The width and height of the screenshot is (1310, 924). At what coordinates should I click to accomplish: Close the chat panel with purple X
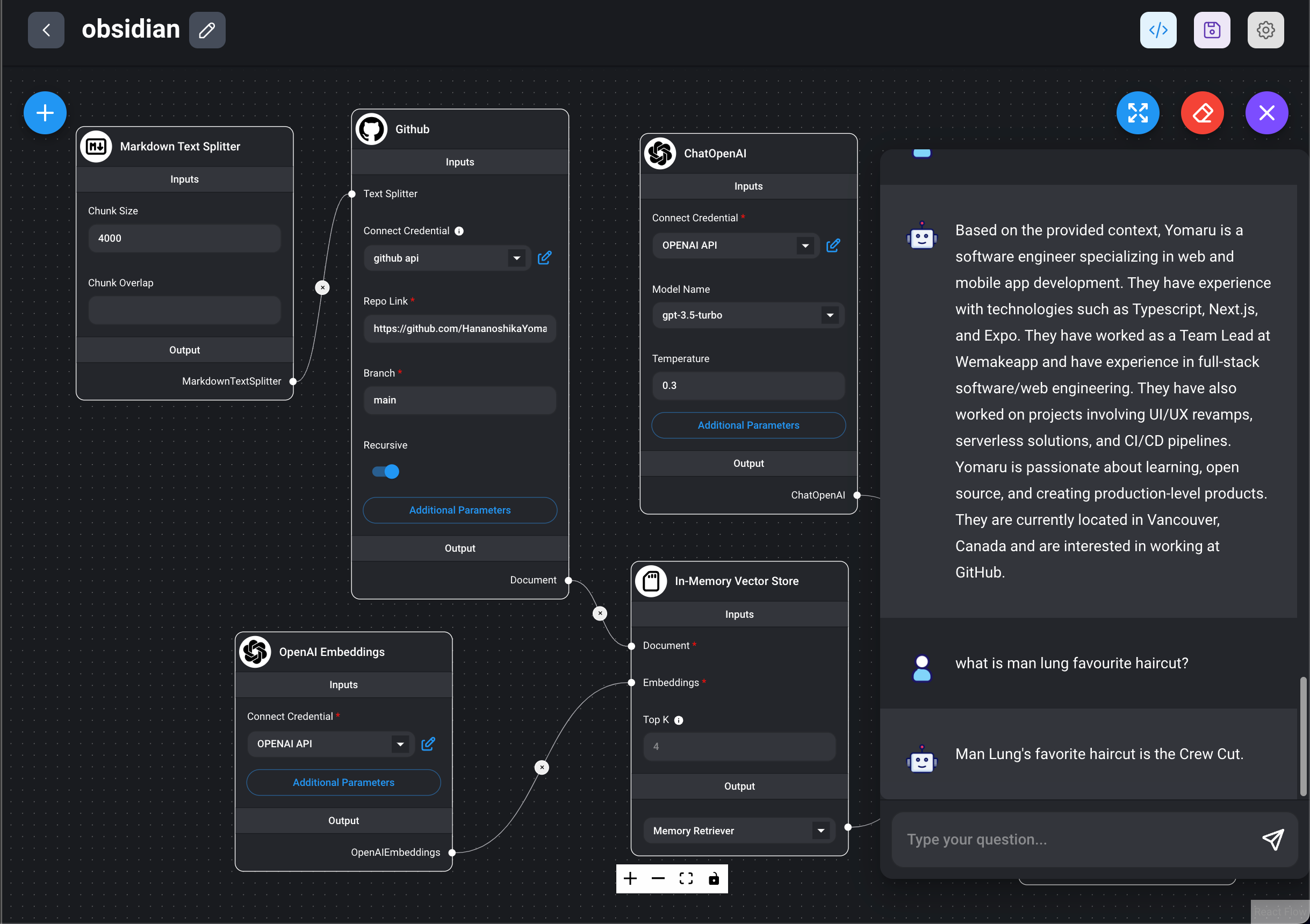[x=1266, y=112]
